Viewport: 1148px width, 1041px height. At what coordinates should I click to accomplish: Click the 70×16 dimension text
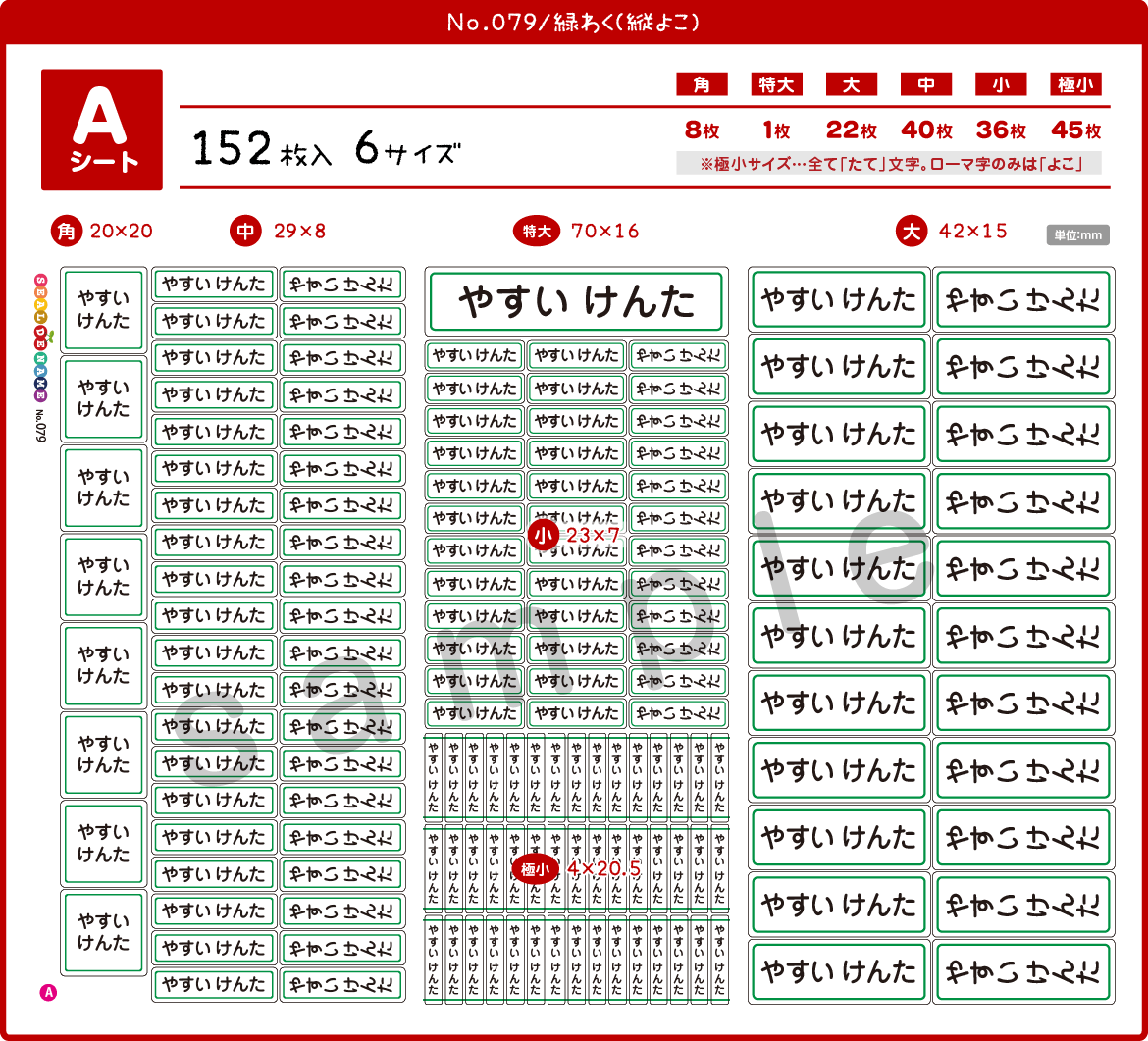tap(604, 232)
